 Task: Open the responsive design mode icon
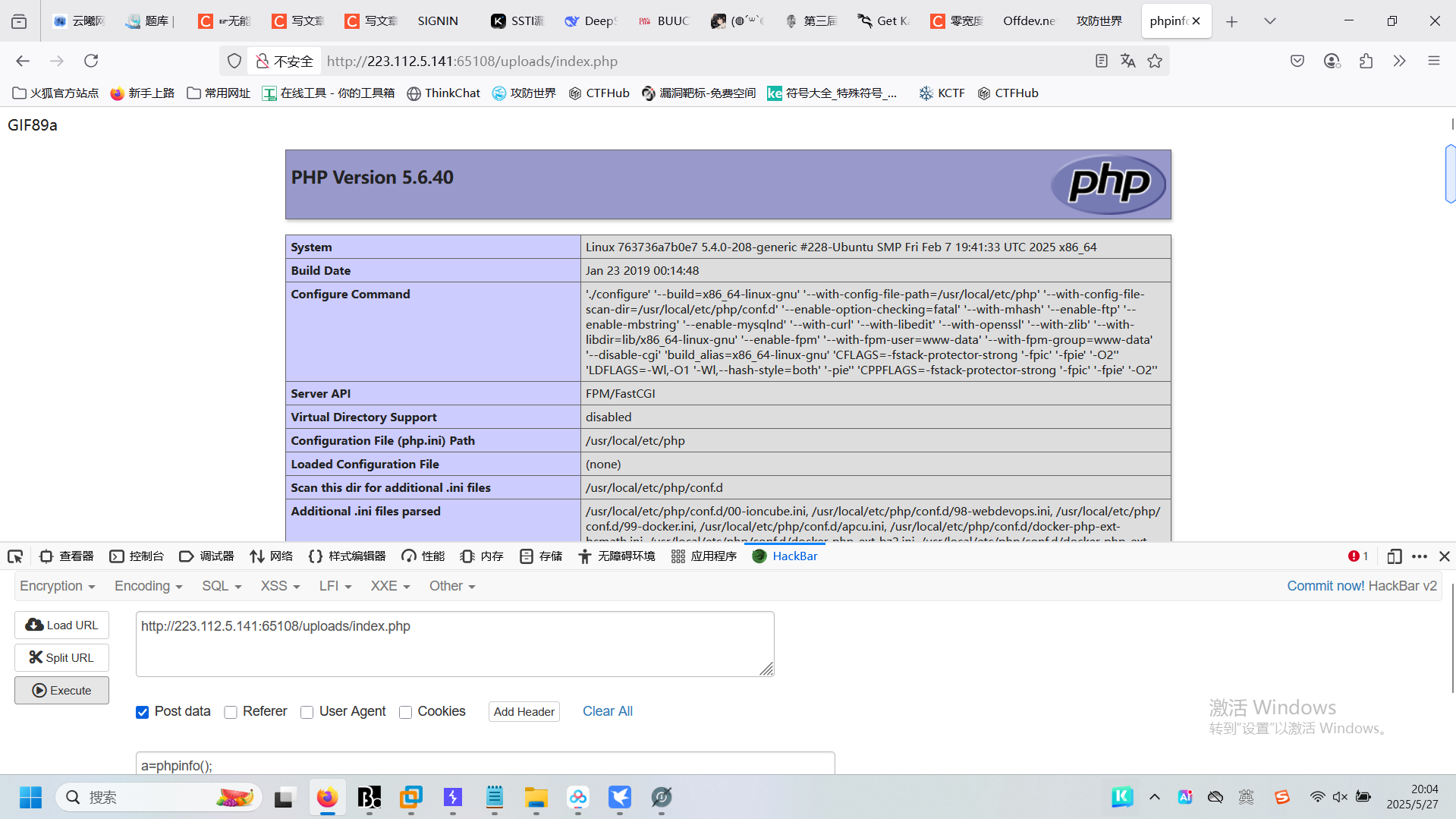pos(1394,556)
